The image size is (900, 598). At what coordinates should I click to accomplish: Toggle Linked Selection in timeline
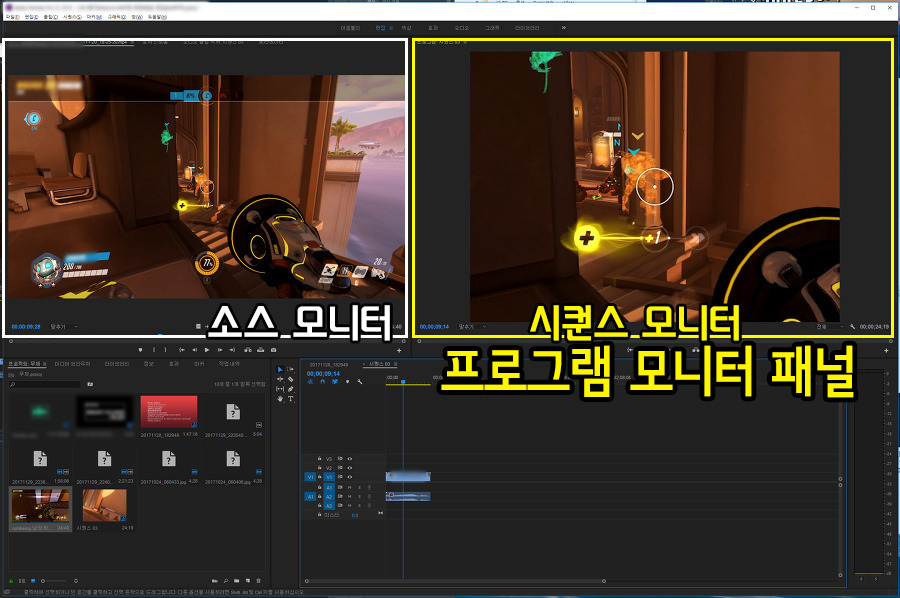(x=335, y=382)
